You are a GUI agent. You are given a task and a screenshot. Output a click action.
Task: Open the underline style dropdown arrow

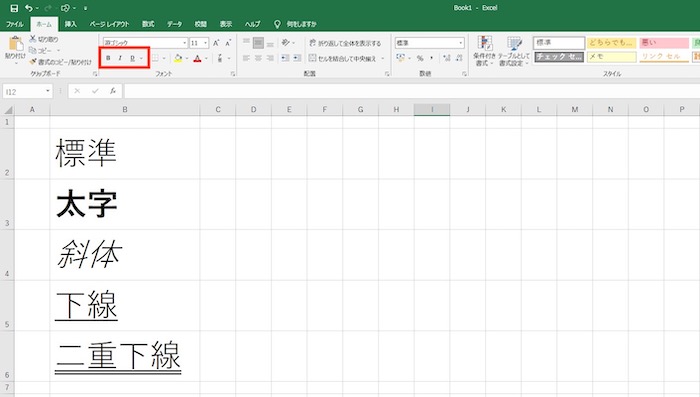142,58
